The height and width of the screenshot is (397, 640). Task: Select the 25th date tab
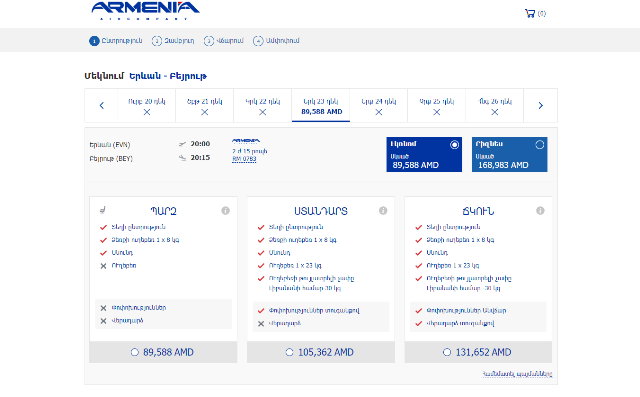coord(436,106)
